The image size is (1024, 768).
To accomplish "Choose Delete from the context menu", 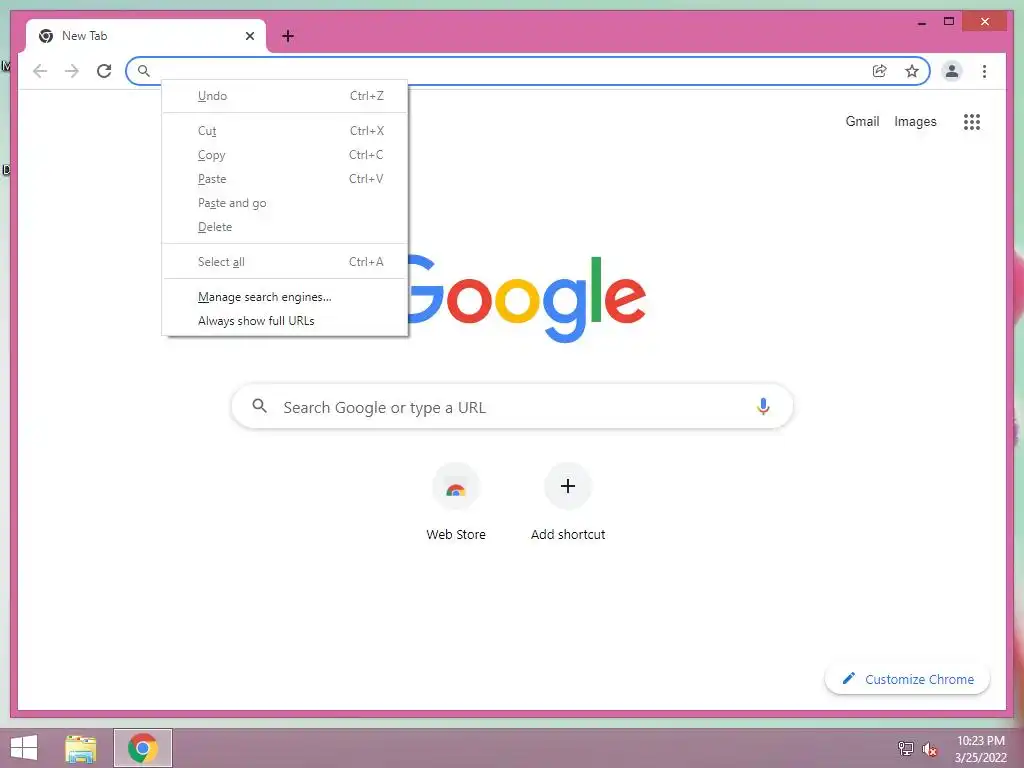I will tap(285, 227).
